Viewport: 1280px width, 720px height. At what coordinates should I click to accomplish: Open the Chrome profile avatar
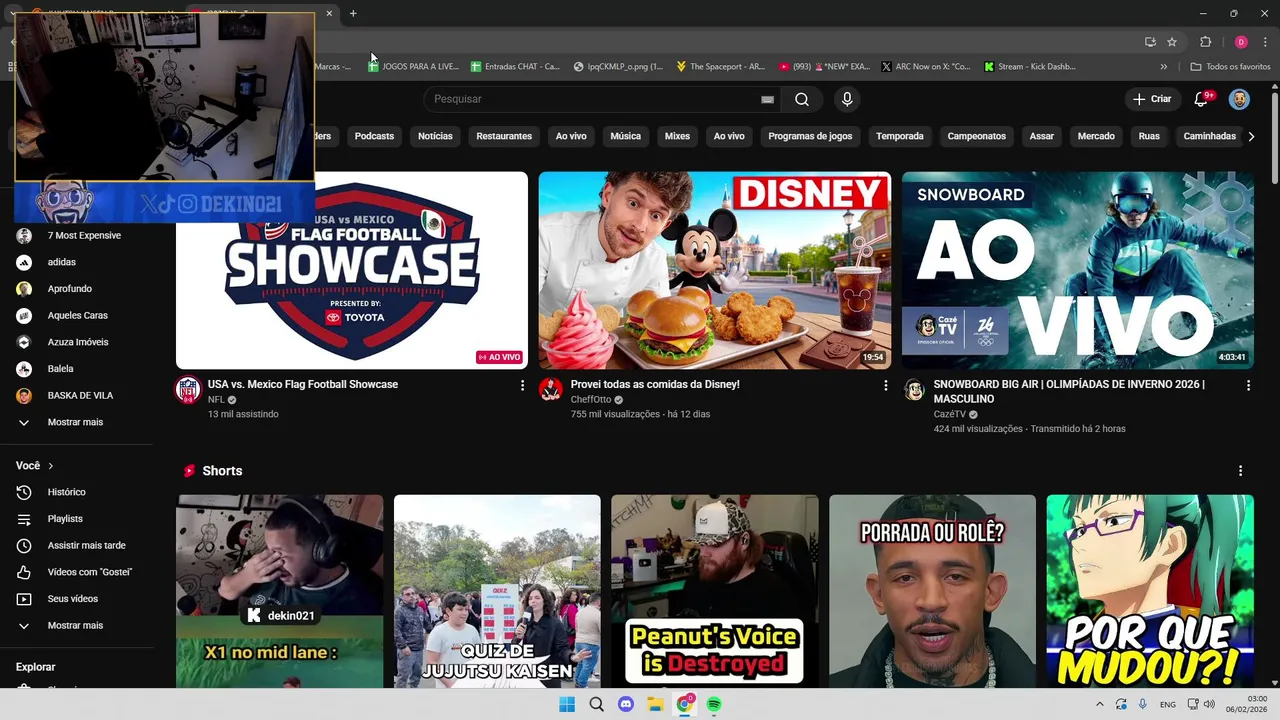tap(1241, 42)
